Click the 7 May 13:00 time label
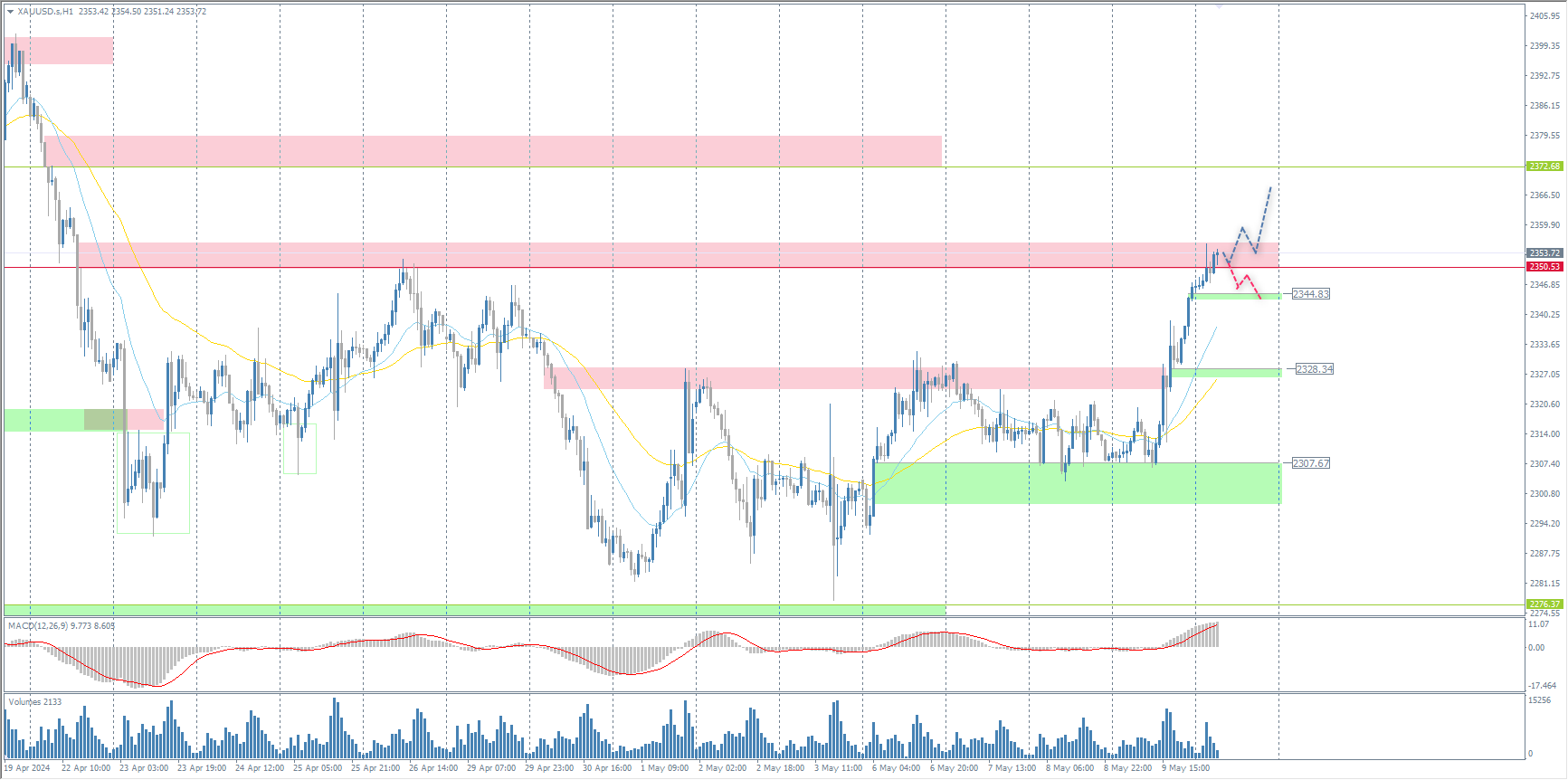This screenshot has height=780, width=1568. click(1012, 768)
